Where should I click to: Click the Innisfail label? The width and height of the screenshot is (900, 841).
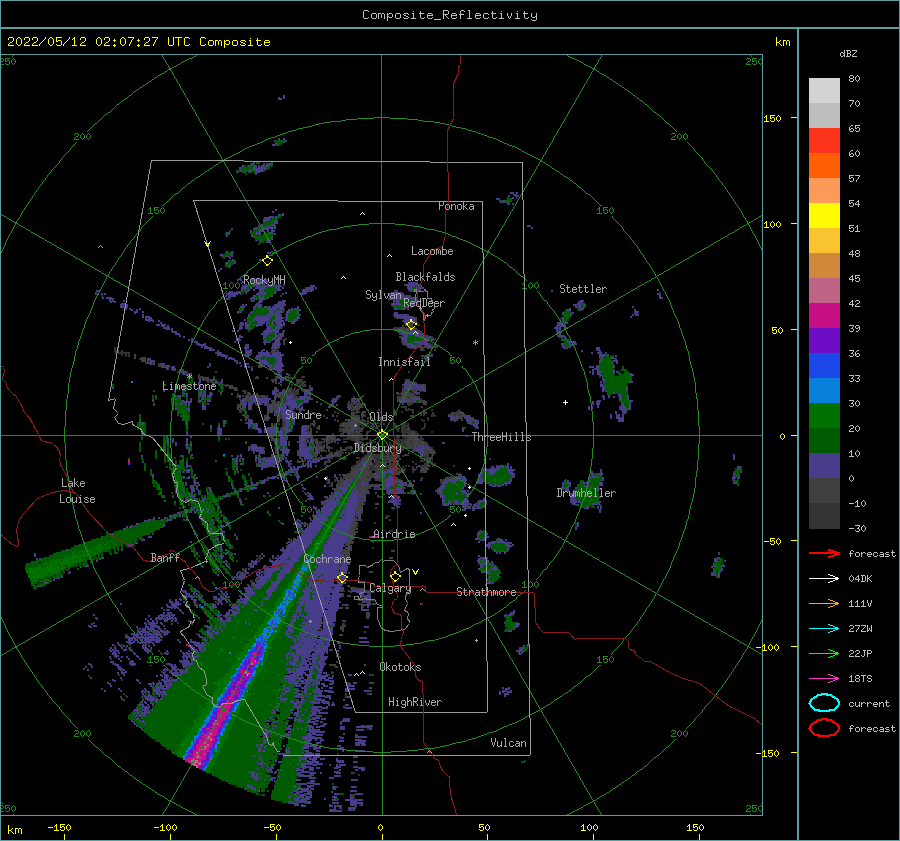(x=404, y=362)
